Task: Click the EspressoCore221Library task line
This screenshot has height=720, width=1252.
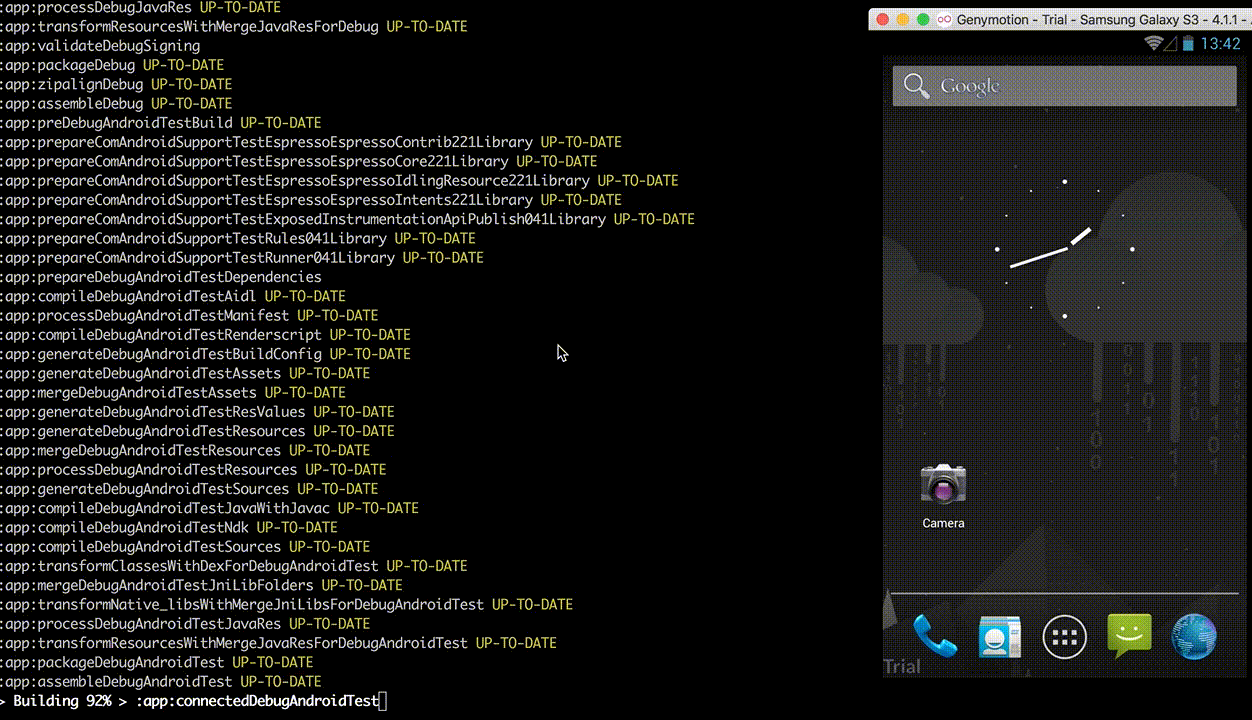Action: coord(299,161)
